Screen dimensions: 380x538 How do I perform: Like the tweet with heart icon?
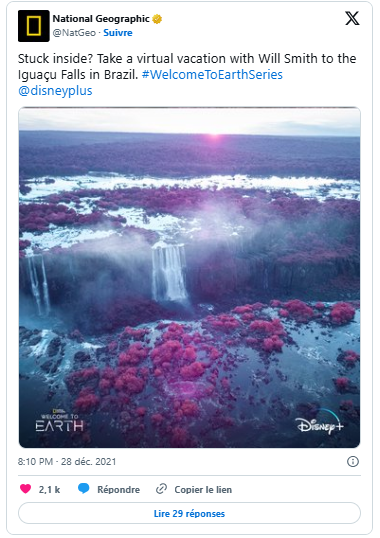(25, 489)
